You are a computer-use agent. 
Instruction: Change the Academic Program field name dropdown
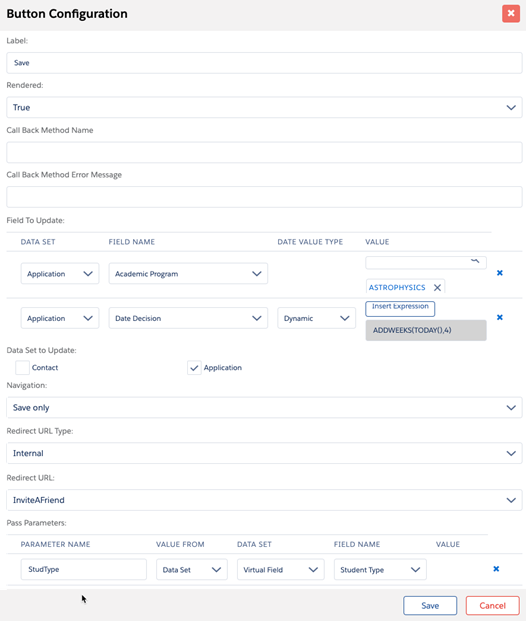pos(188,273)
